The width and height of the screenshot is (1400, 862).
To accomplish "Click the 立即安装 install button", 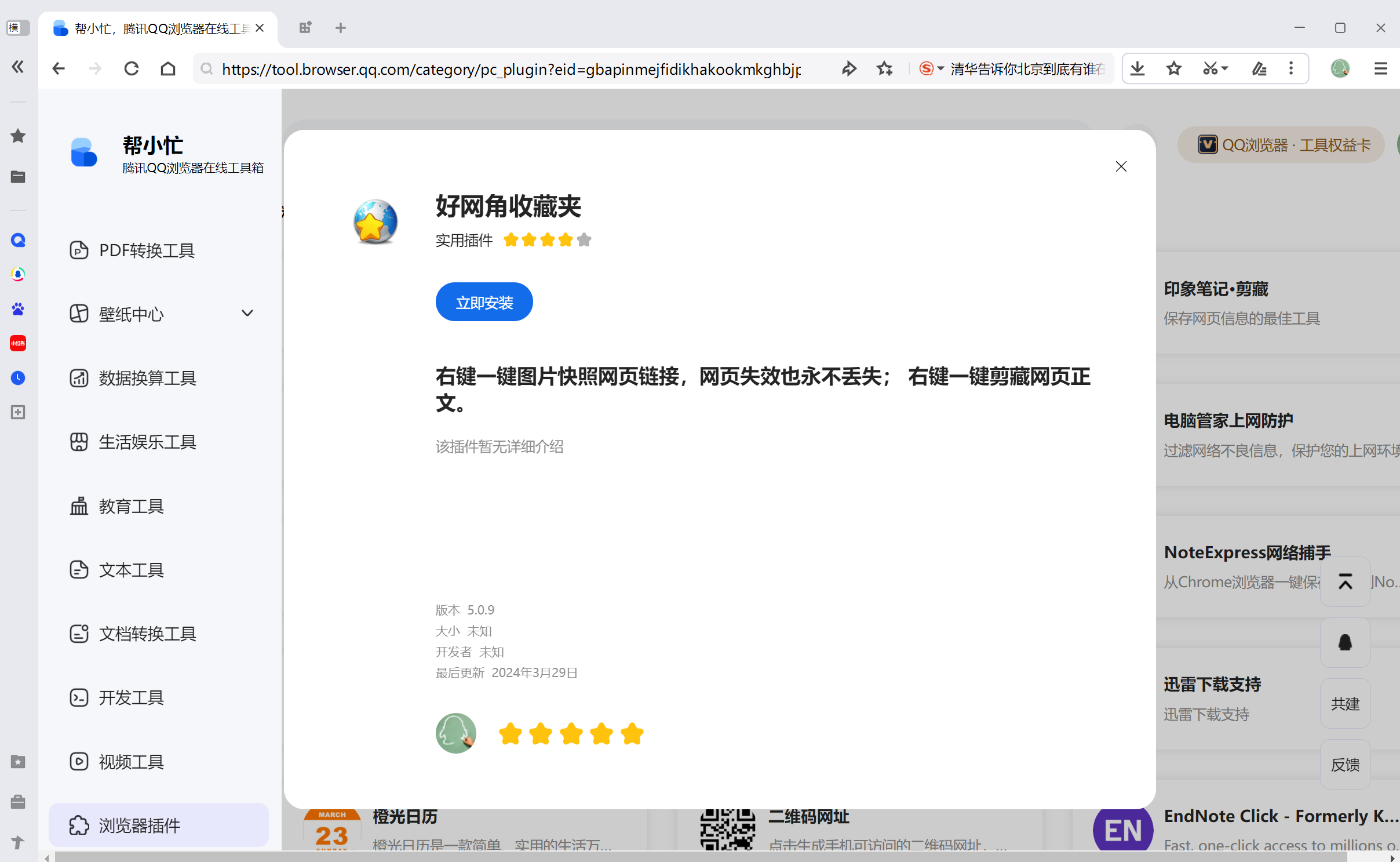I will point(484,302).
